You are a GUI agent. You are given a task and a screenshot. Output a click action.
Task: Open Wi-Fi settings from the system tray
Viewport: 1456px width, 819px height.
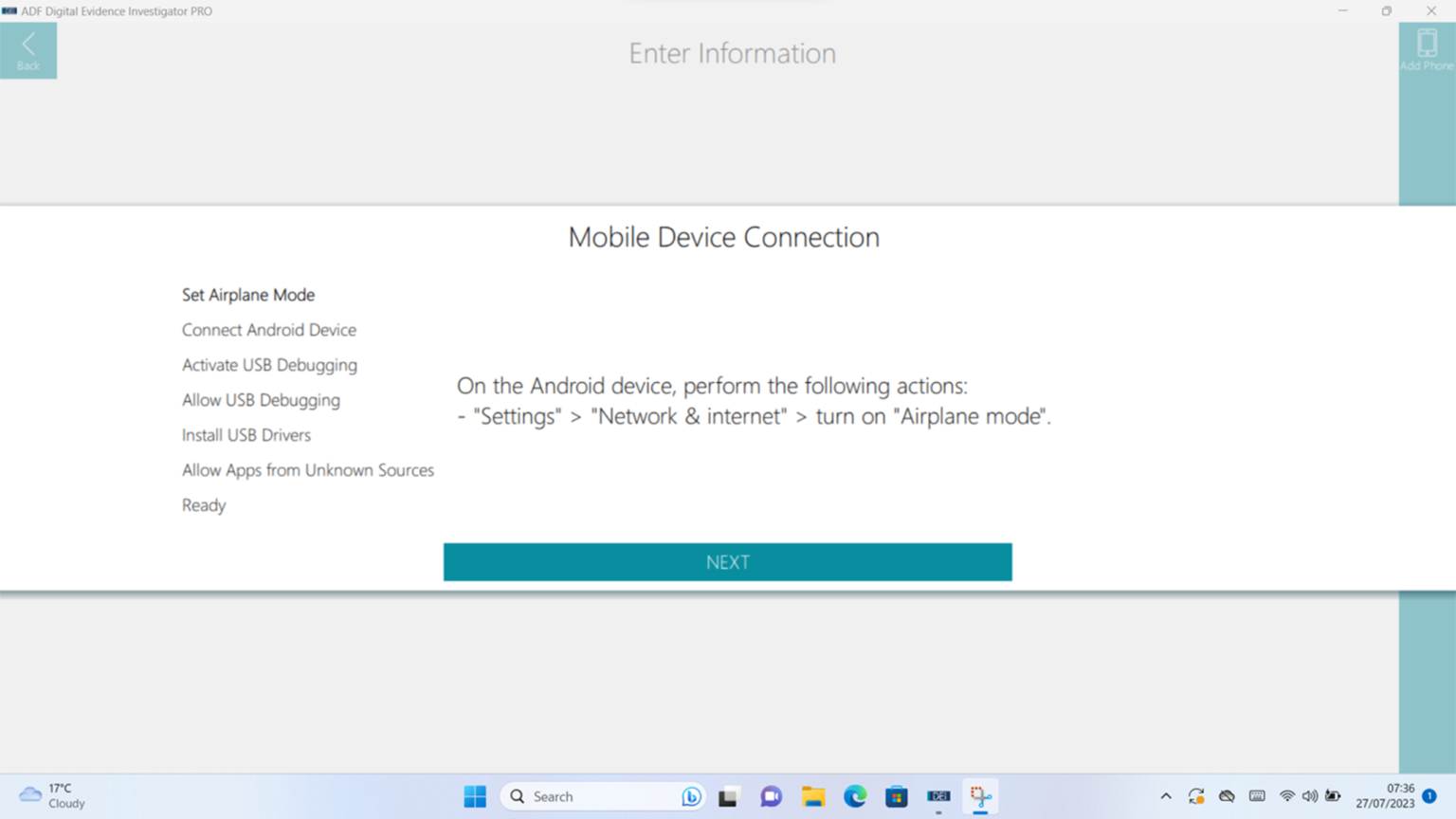coord(1286,796)
